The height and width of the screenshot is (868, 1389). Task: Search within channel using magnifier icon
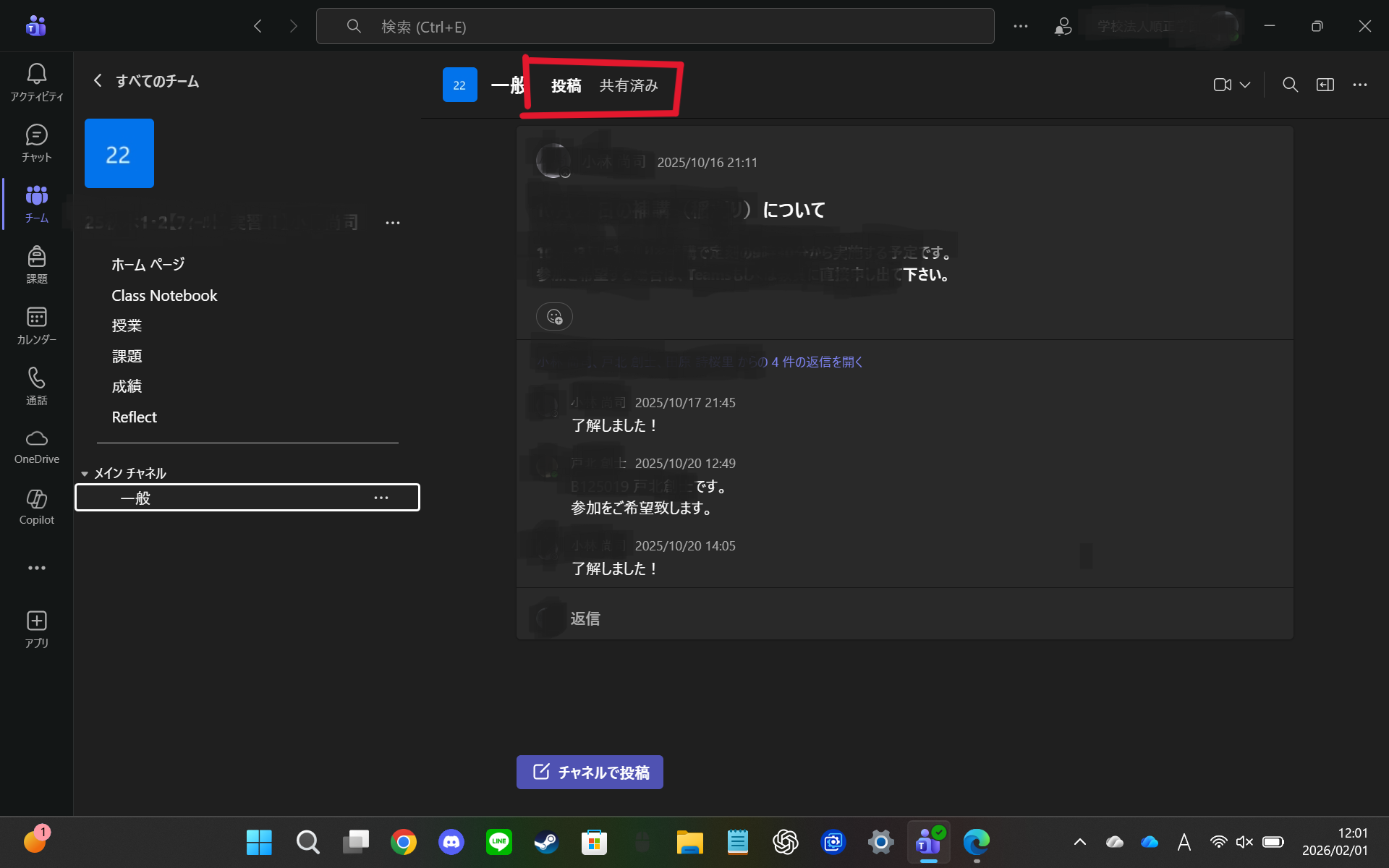1290,85
